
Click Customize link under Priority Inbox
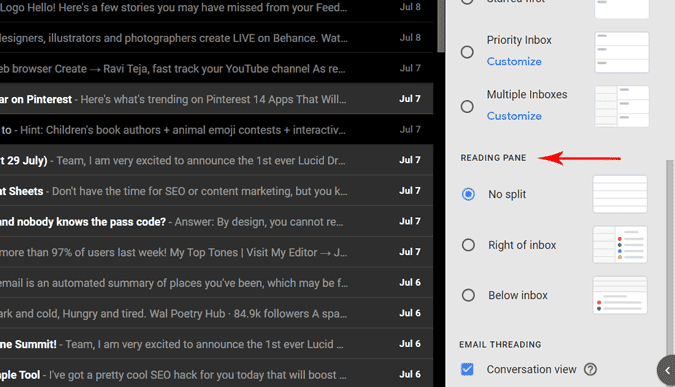514,62
